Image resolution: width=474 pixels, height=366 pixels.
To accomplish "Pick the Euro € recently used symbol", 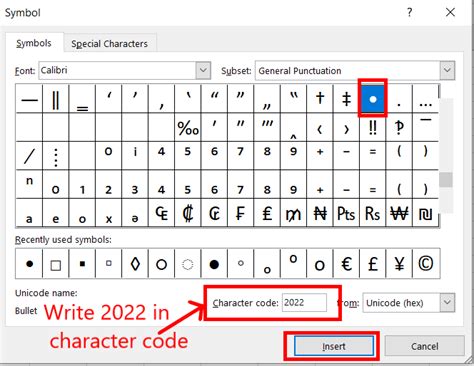I will point(346,264).
